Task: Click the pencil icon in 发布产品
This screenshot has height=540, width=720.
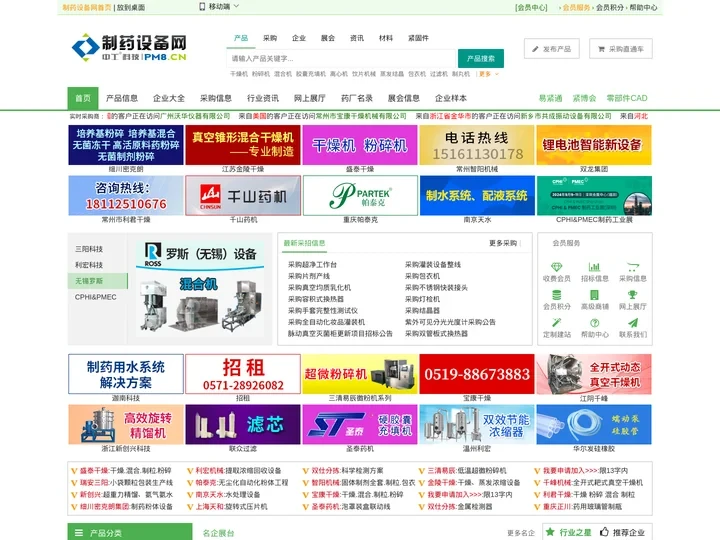Action: point(535,49)
